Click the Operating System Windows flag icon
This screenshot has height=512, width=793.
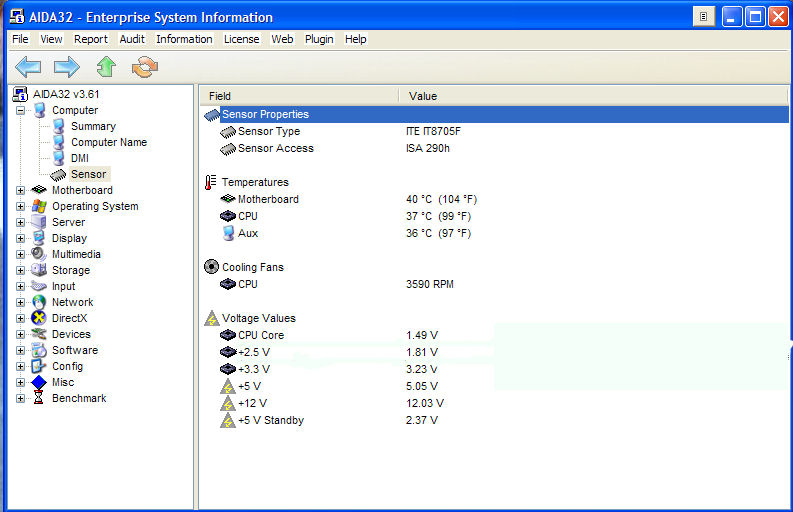(x=39, y=206)
